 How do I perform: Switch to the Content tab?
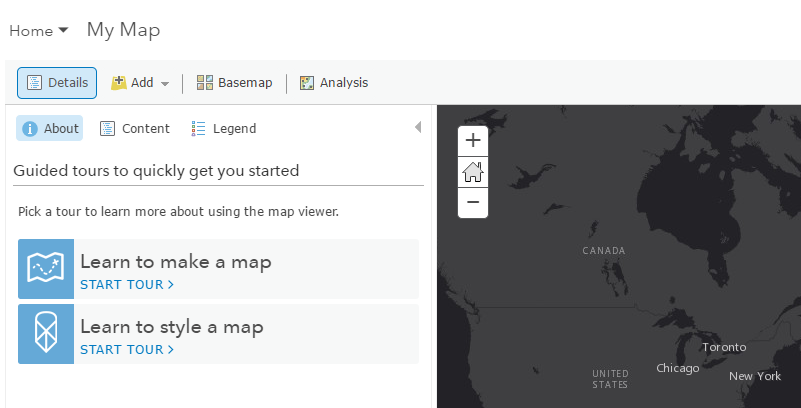point(135,129)
